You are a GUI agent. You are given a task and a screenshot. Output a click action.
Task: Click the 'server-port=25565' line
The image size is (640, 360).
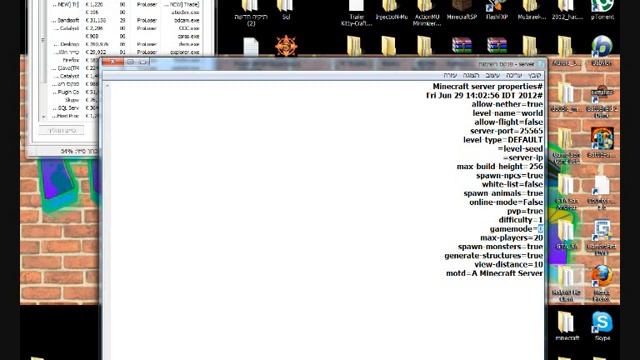tap(507, 131)
